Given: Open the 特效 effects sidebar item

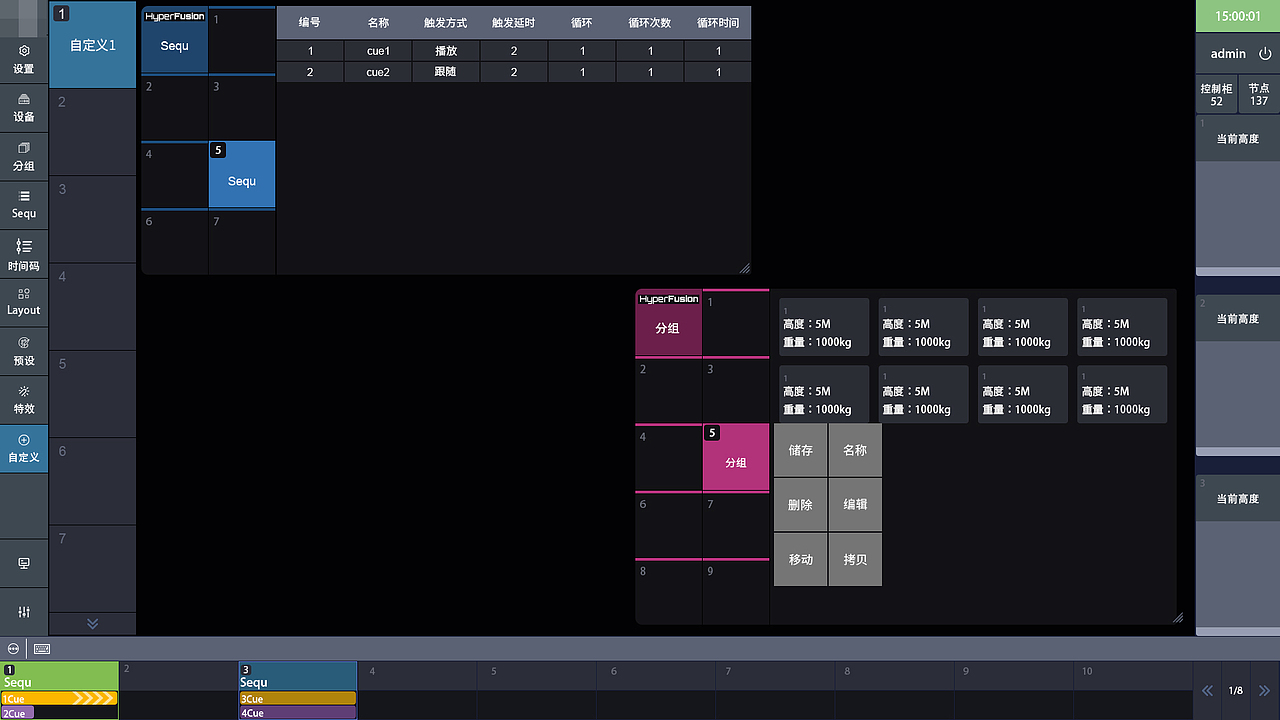Looking at the screenshot, I should coord(24,399).
